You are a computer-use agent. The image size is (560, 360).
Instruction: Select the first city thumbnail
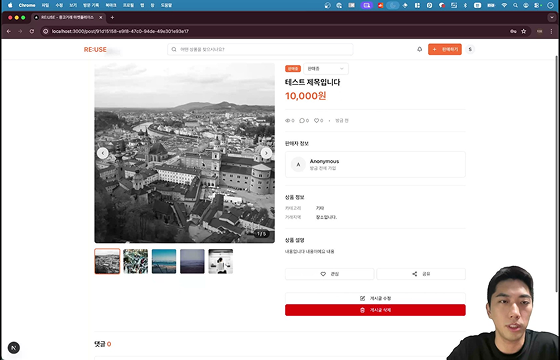coord(107,261)
